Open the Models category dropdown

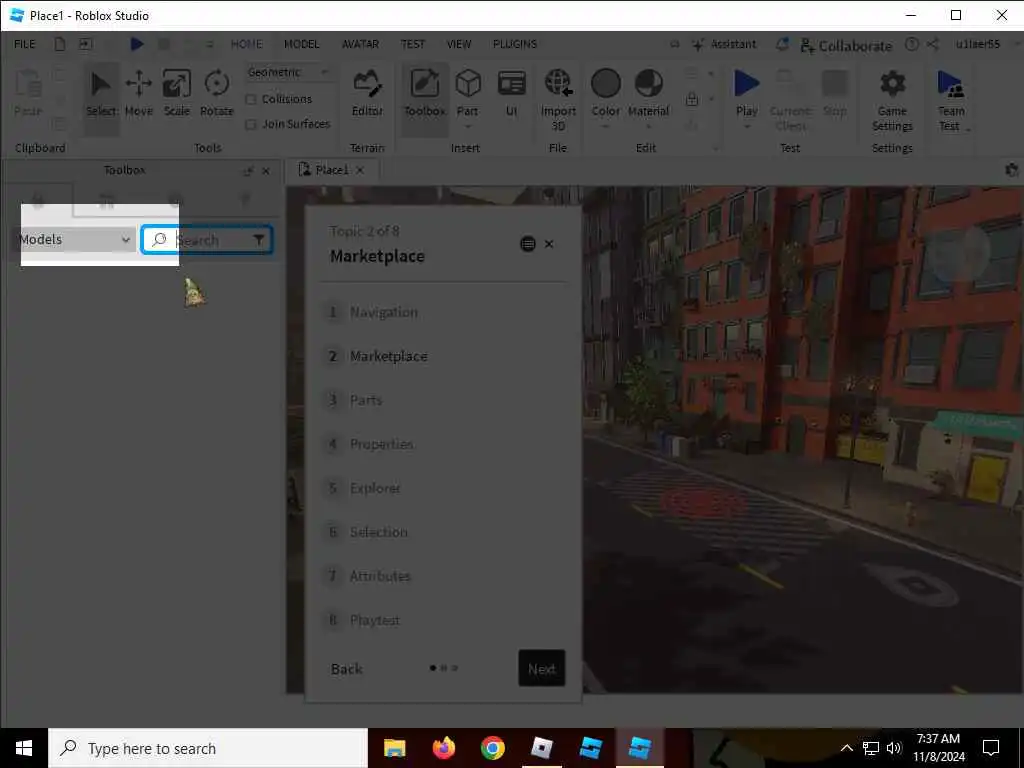tap(74, 240)
